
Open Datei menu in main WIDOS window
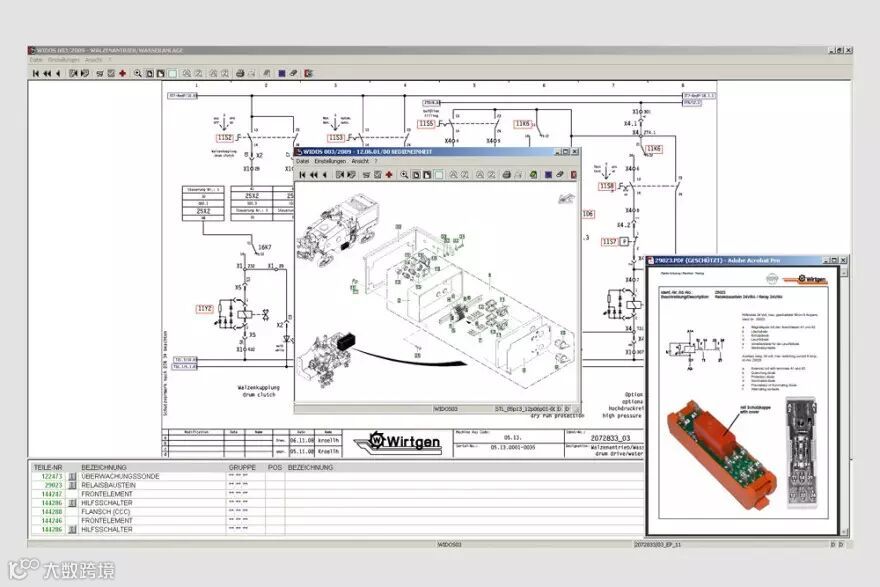pos(36,60)
